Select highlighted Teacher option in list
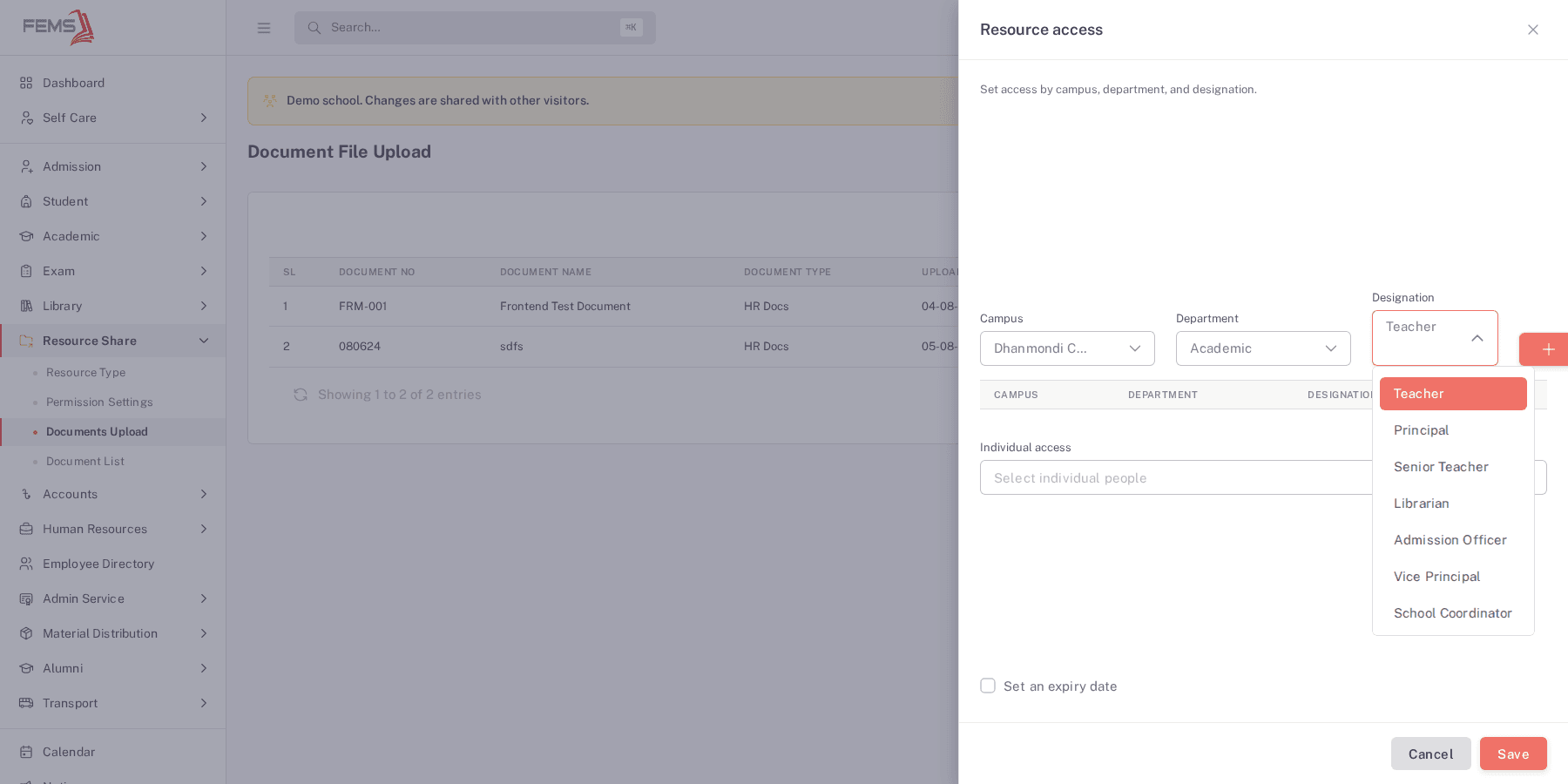 1453,394
